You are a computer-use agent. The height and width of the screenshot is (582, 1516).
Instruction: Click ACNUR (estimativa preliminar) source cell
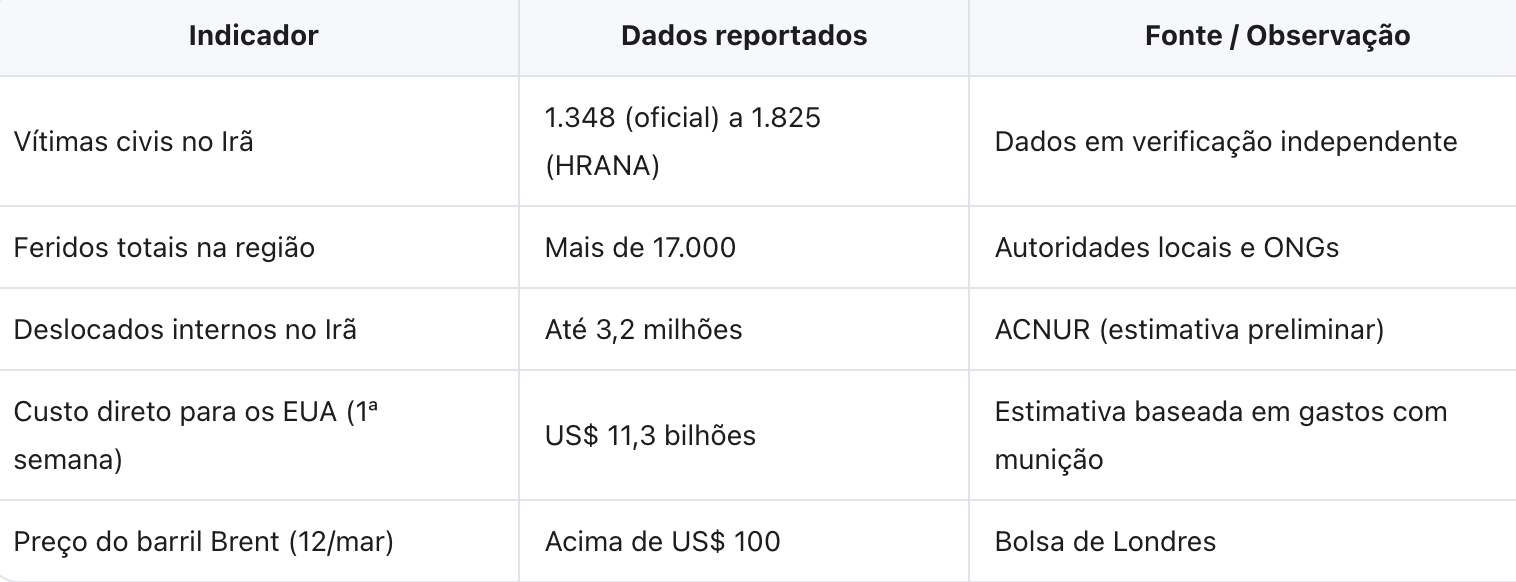pyautogui.click(x=1189, y=329)
